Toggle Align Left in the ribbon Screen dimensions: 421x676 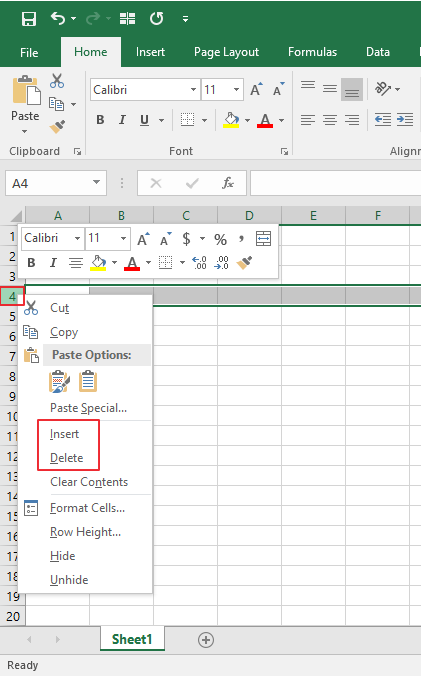(x=308, y=119)
